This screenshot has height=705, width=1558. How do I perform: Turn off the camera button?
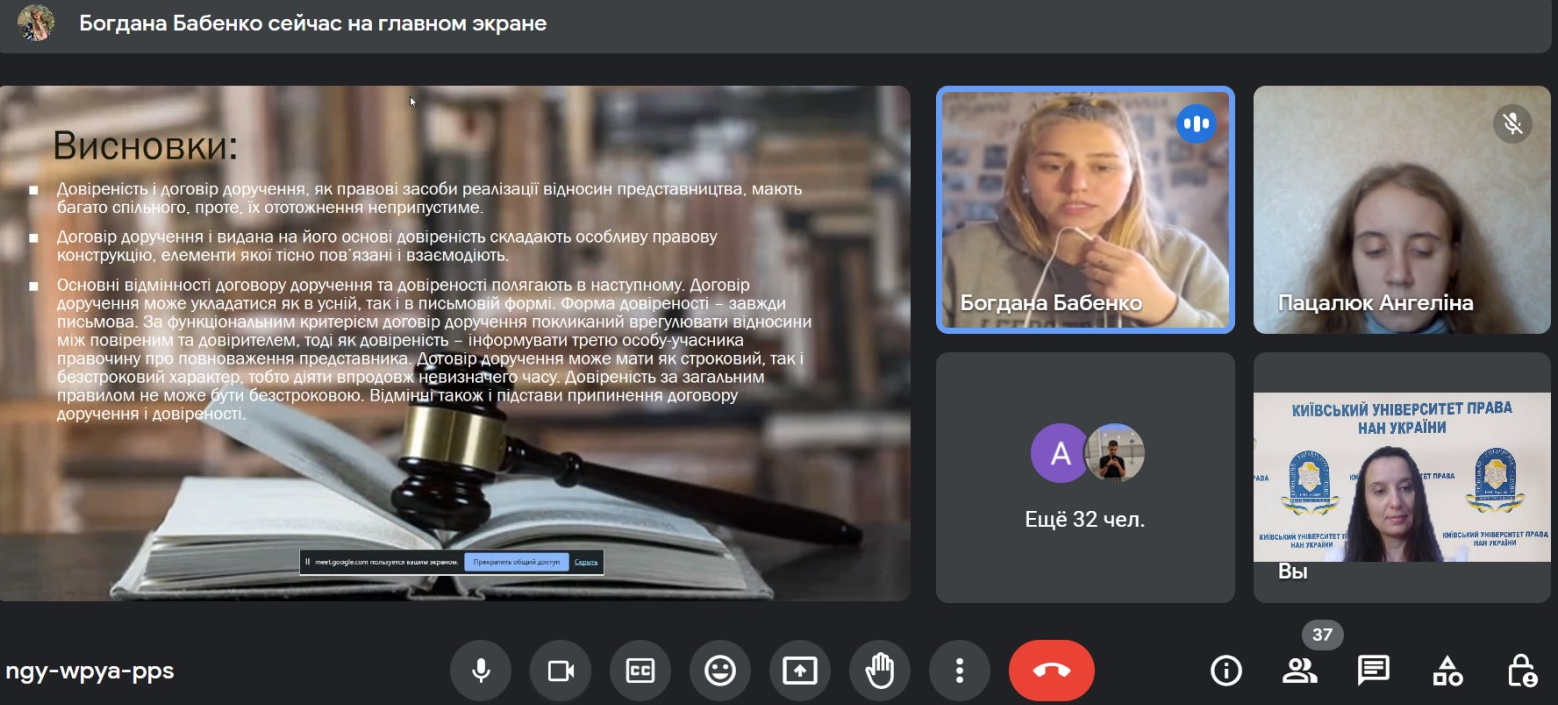click(x=560, y=670)
